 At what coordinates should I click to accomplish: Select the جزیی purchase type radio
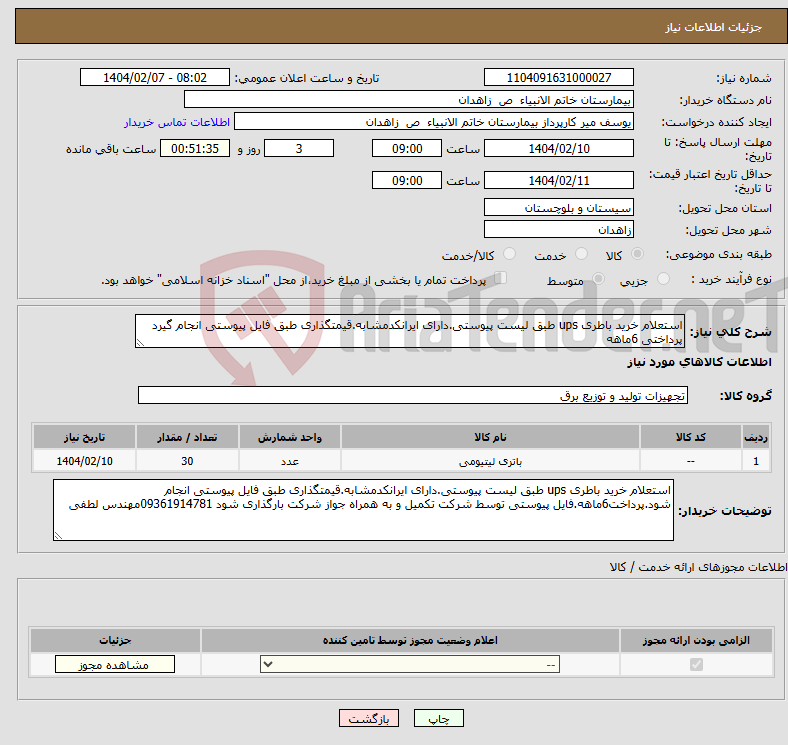tap(663, 278)
